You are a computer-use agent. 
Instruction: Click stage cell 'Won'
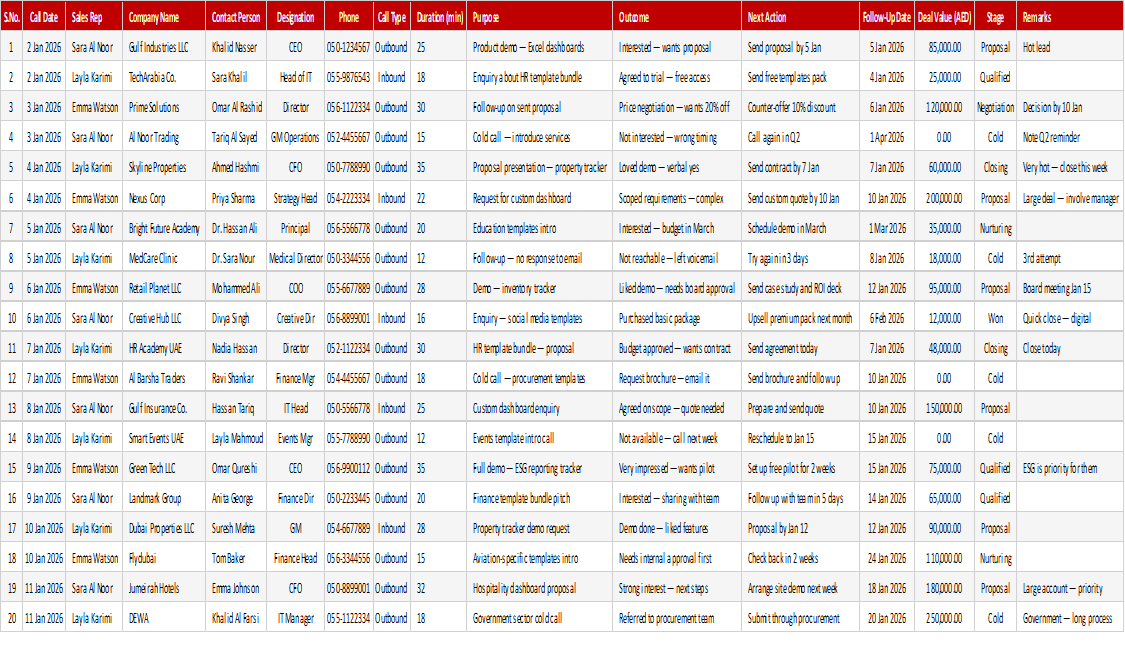pos(995,319)
